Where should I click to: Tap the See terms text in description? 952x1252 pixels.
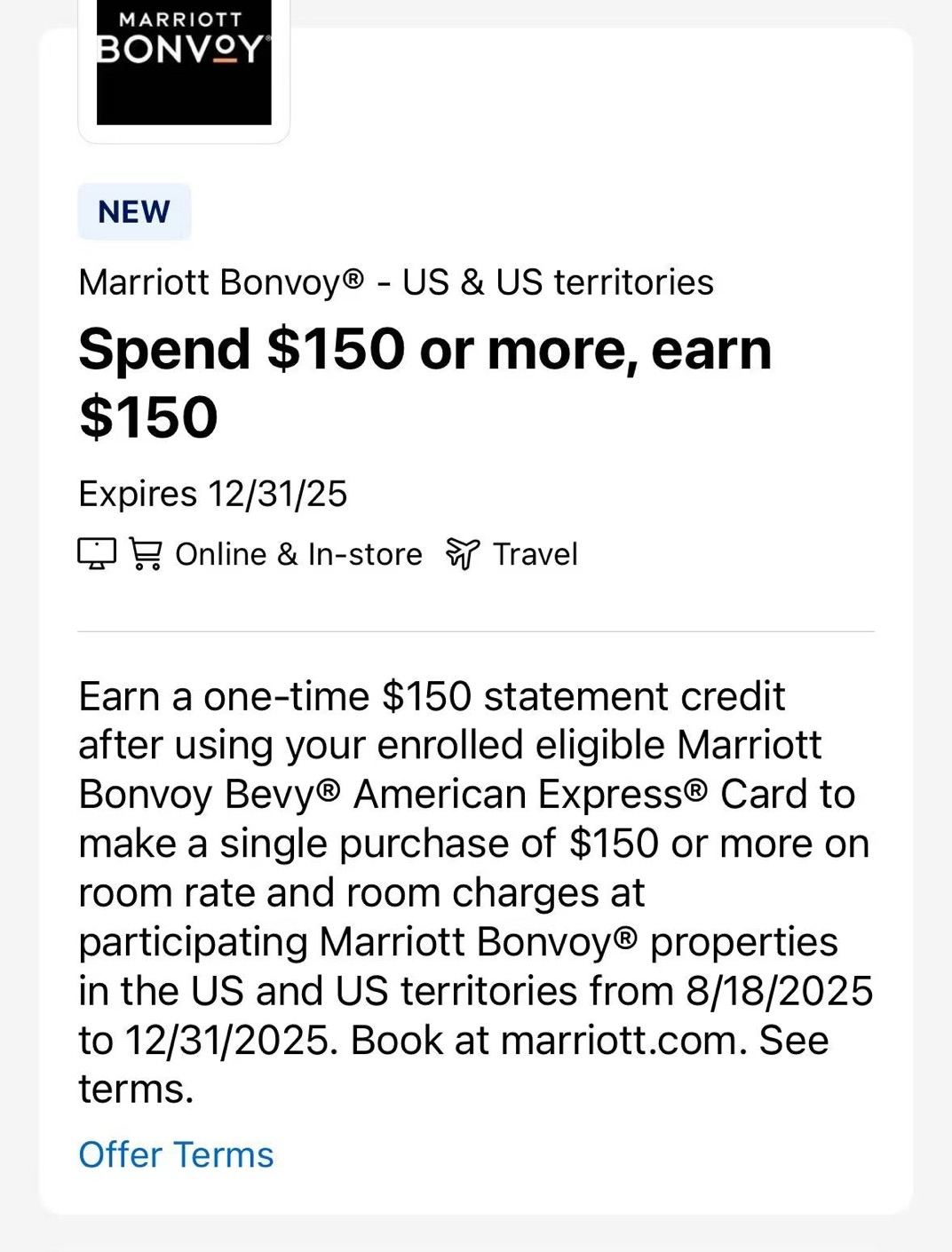(453, 1064)
